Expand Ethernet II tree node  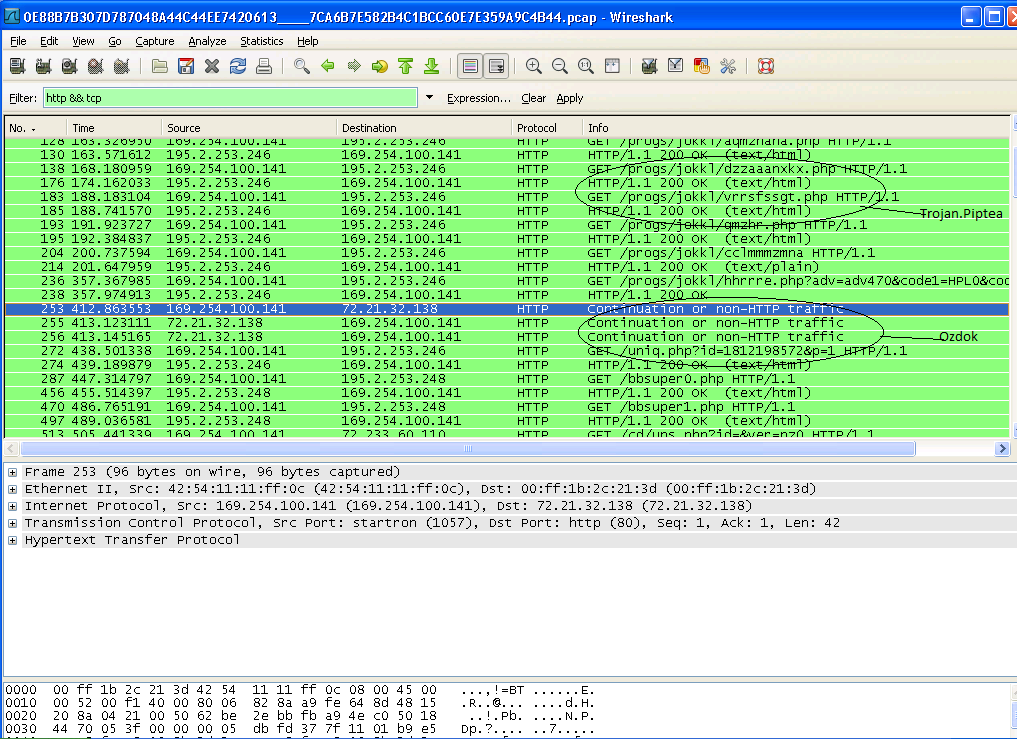(x=12, y=489)
